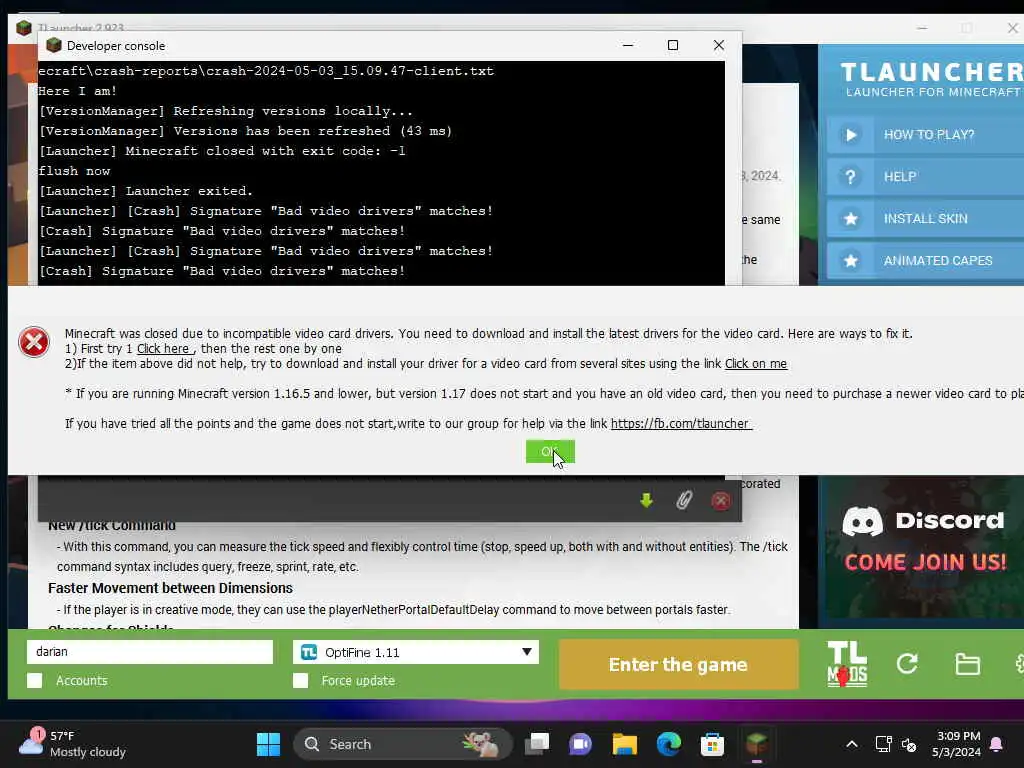
Task: Open the settings gear in launcher bar
Action: (x=1019, y=664)
